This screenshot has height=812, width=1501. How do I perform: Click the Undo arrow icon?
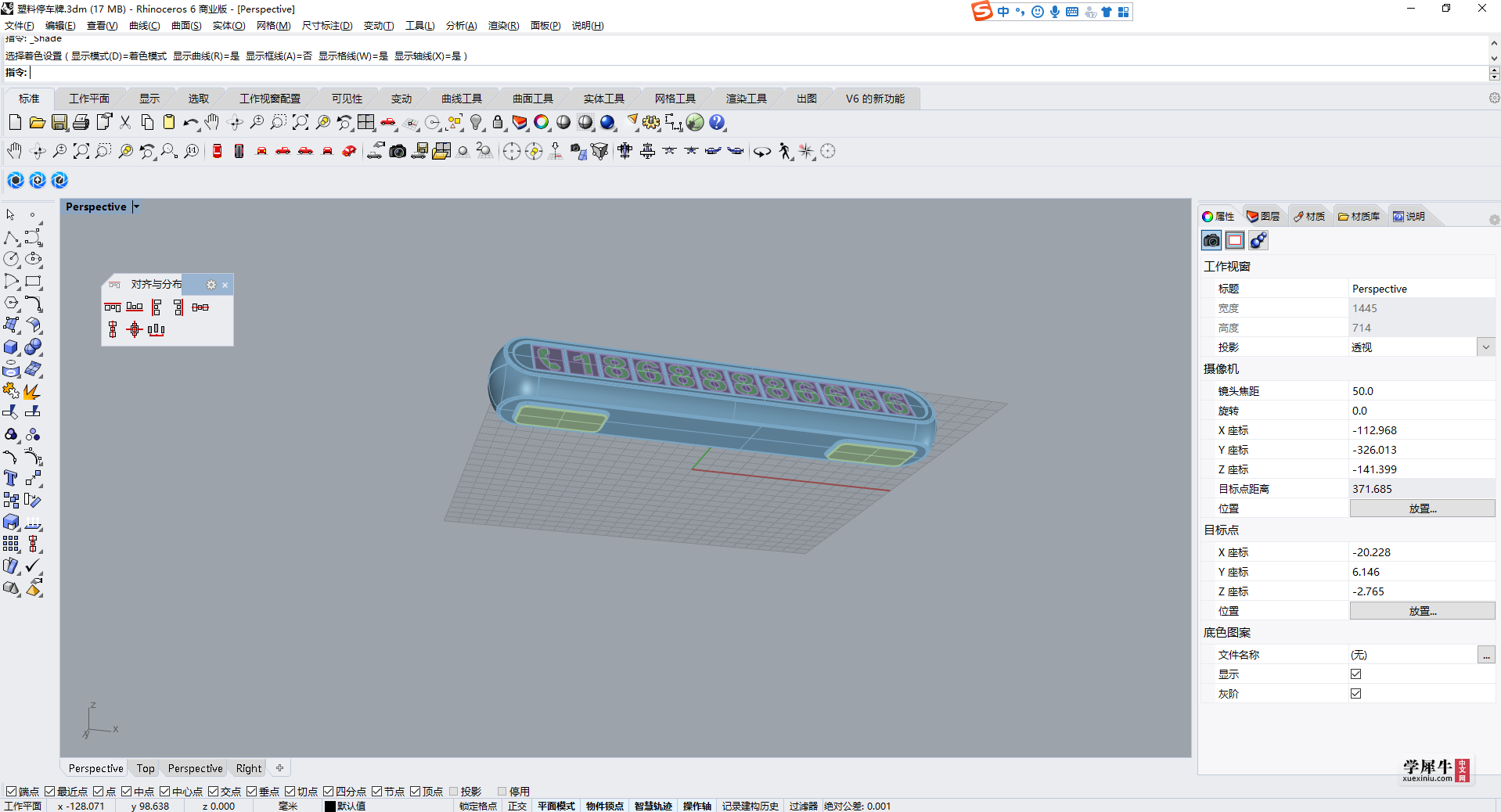pos(190,122)
